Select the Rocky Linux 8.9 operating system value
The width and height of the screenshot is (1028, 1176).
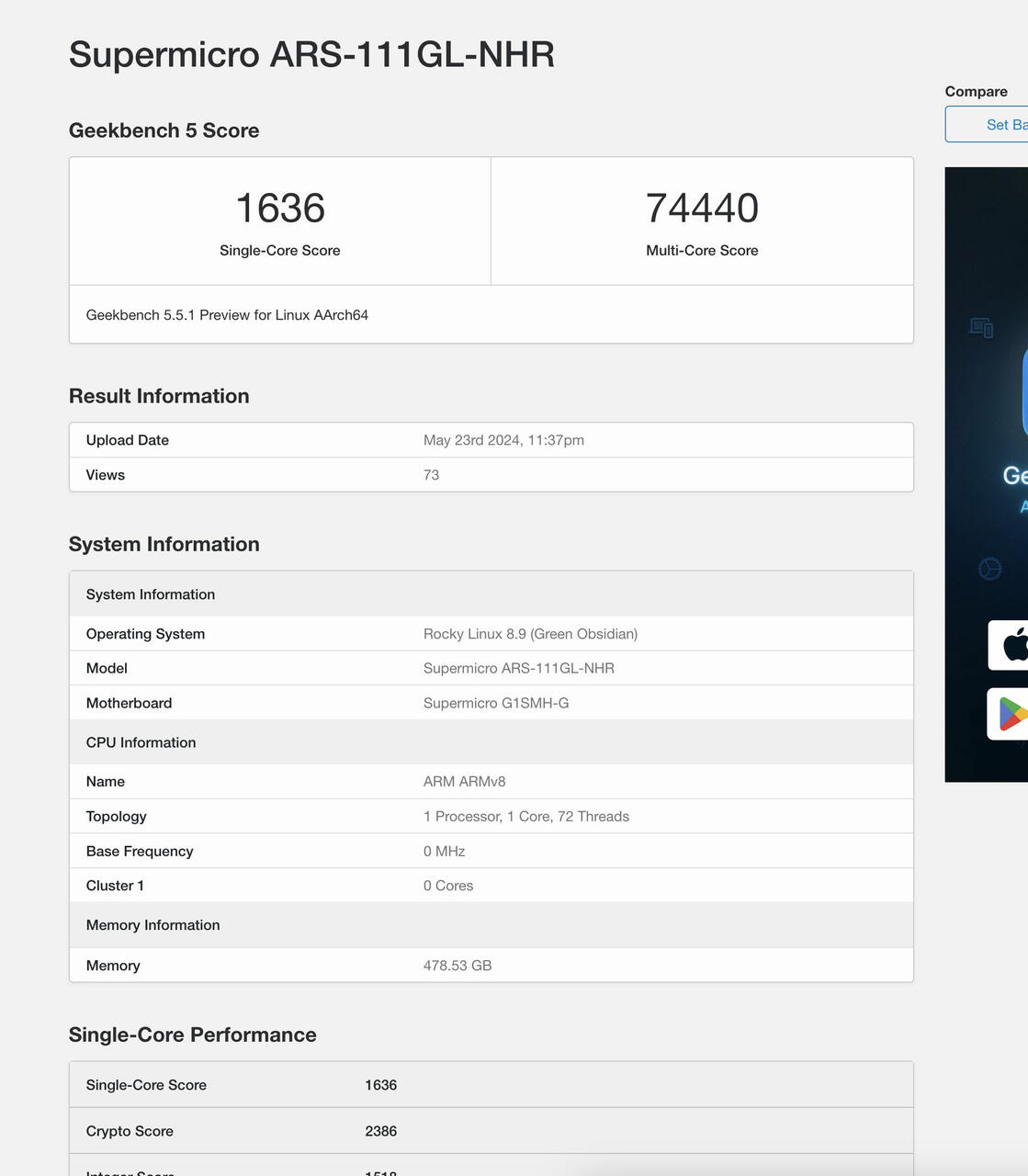coord(530,634)
